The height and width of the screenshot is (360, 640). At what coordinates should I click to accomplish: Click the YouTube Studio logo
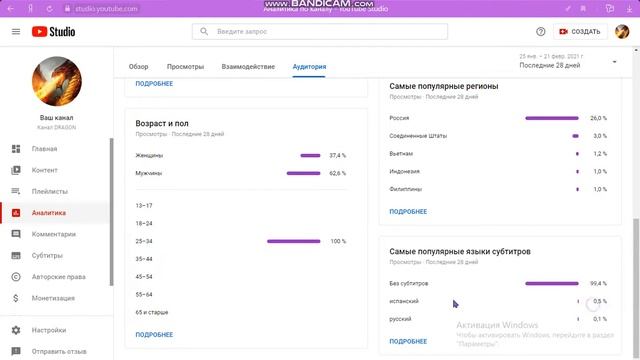tap(53, 31)
